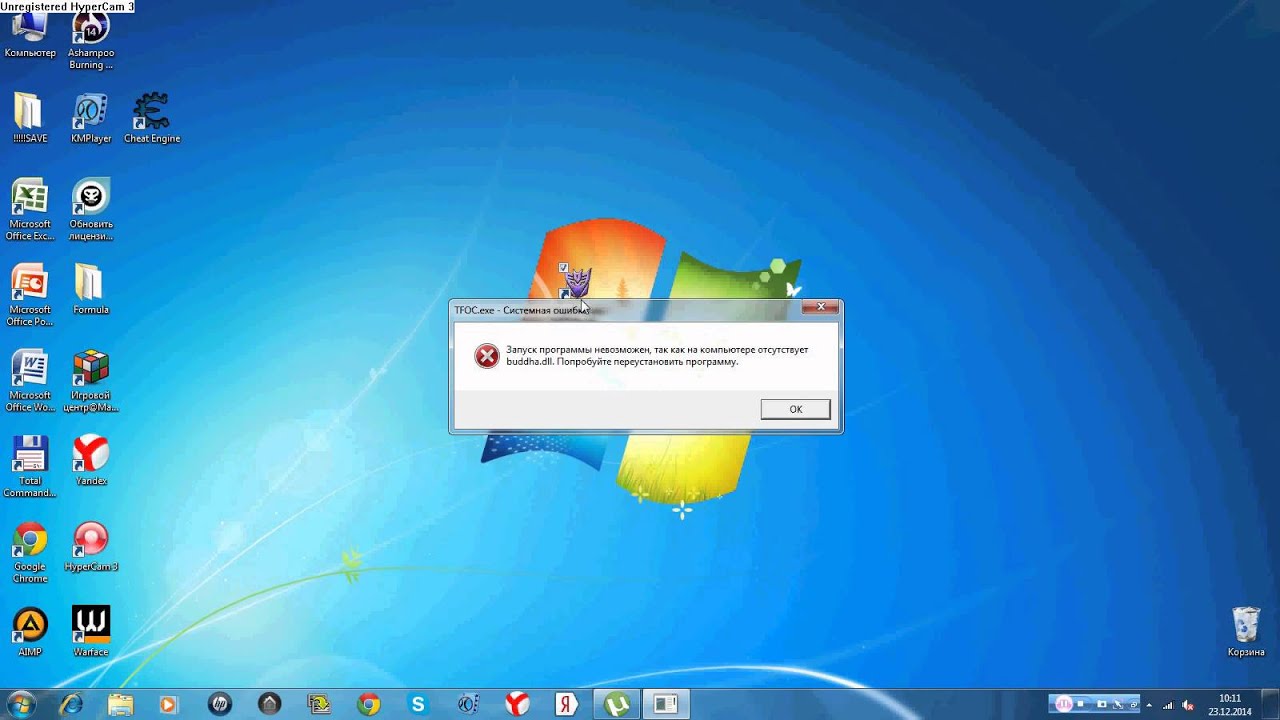
Task: Select the Formula folder on the desktop
Action: [91, 290]
